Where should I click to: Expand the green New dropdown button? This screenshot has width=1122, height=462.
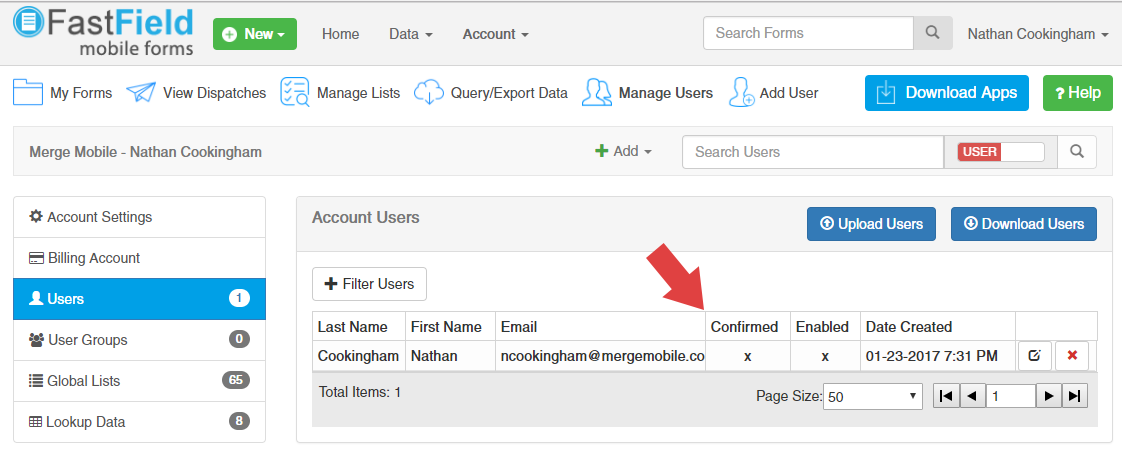pos(255,34)
